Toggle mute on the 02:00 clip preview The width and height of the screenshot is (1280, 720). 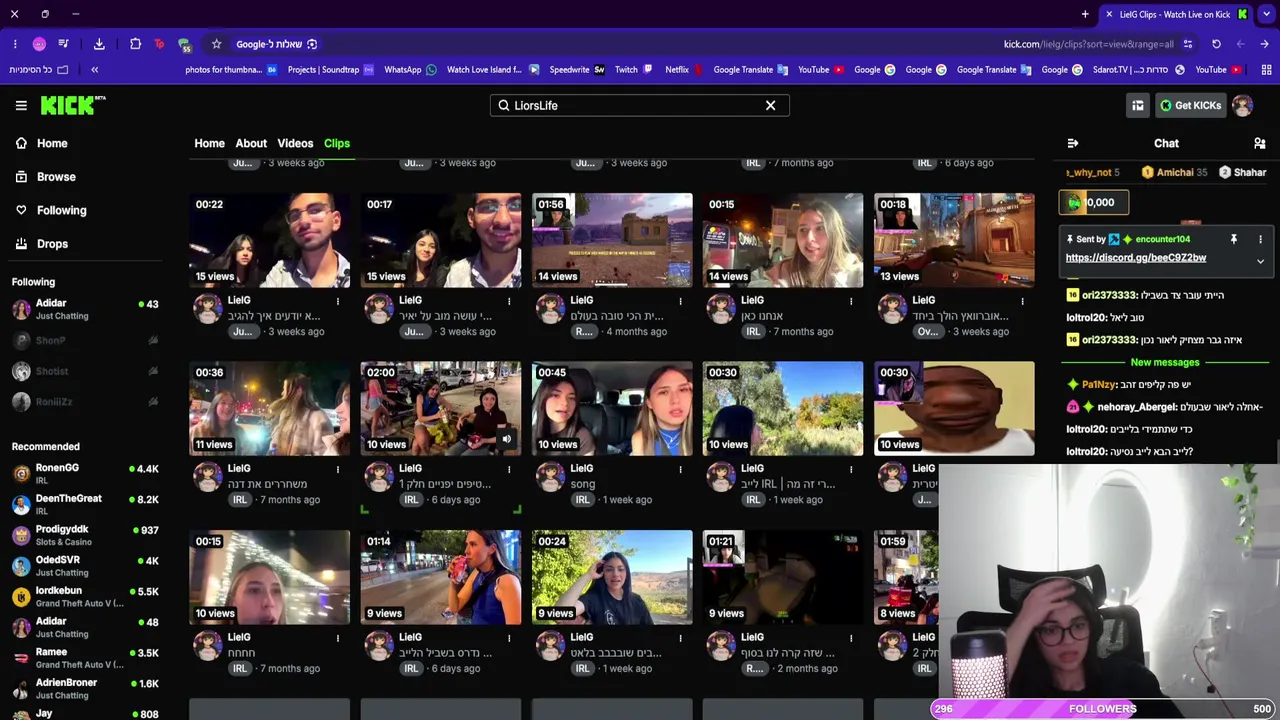click(x=506, y=439)
